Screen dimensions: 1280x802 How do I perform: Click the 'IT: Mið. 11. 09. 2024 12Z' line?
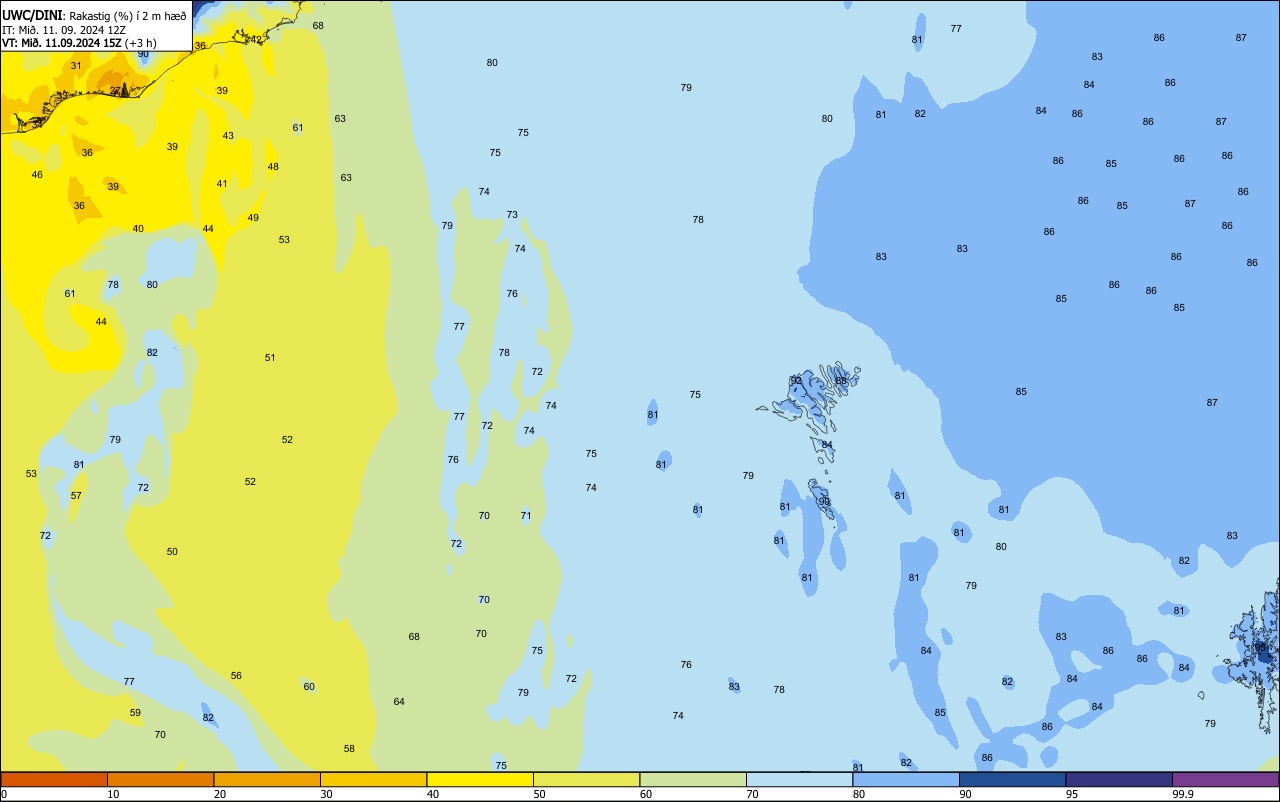click(x=64, y=29)
